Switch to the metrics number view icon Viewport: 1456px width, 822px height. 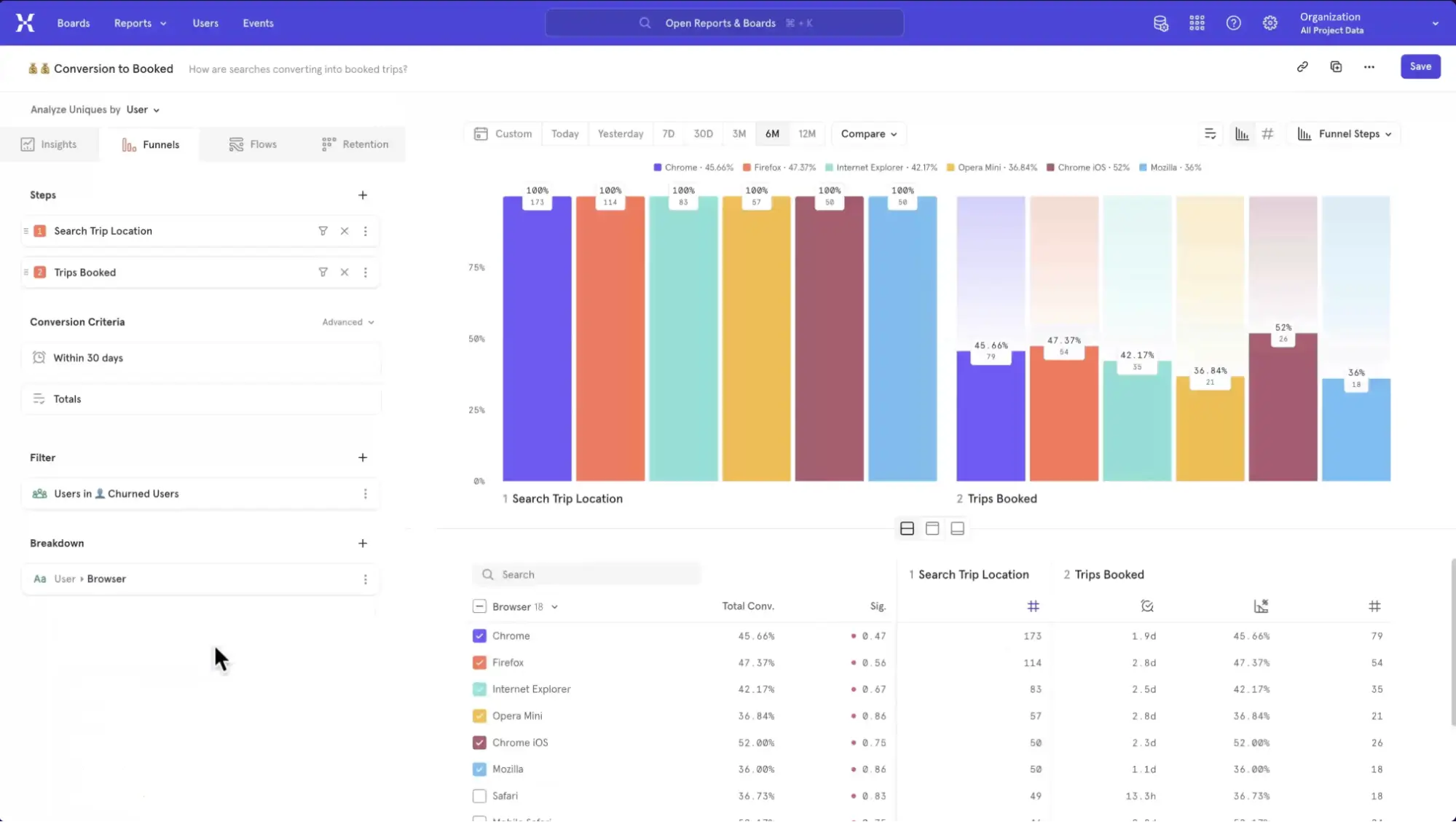1268,133
